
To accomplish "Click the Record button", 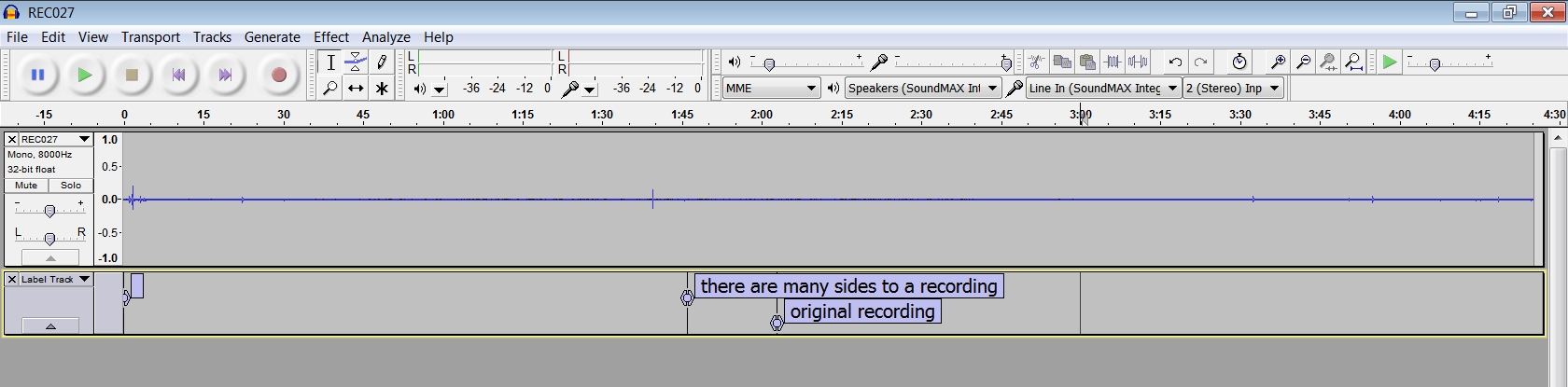I will coord(278,76).
